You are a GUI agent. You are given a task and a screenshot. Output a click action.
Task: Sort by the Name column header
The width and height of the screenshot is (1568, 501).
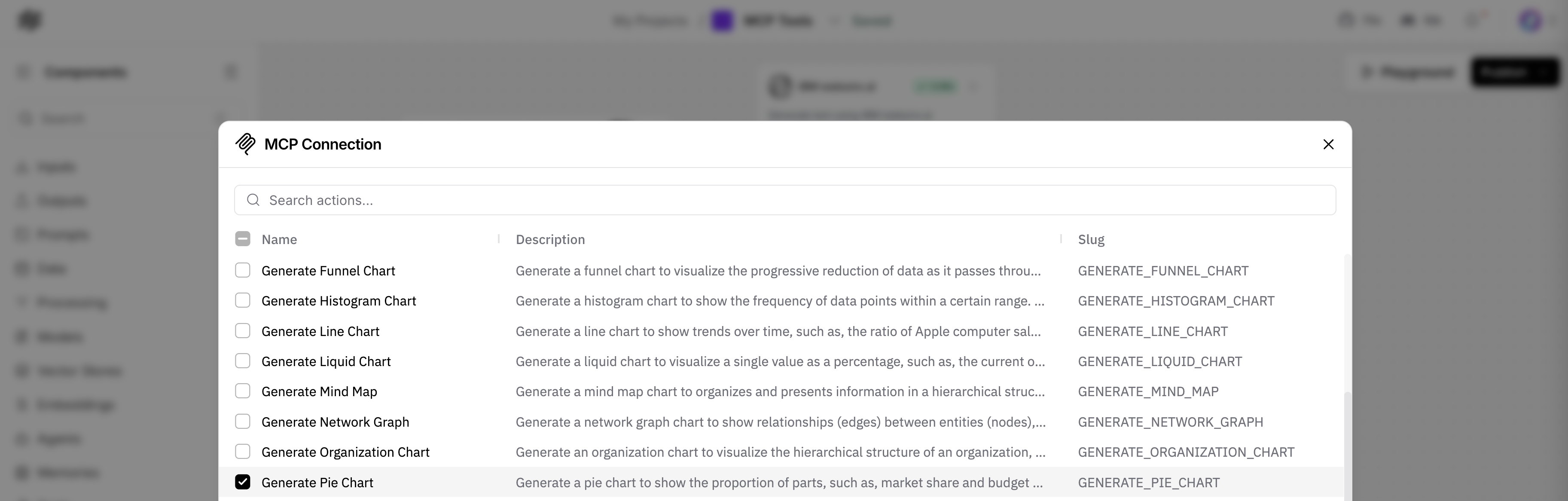[x=279, y=239]
